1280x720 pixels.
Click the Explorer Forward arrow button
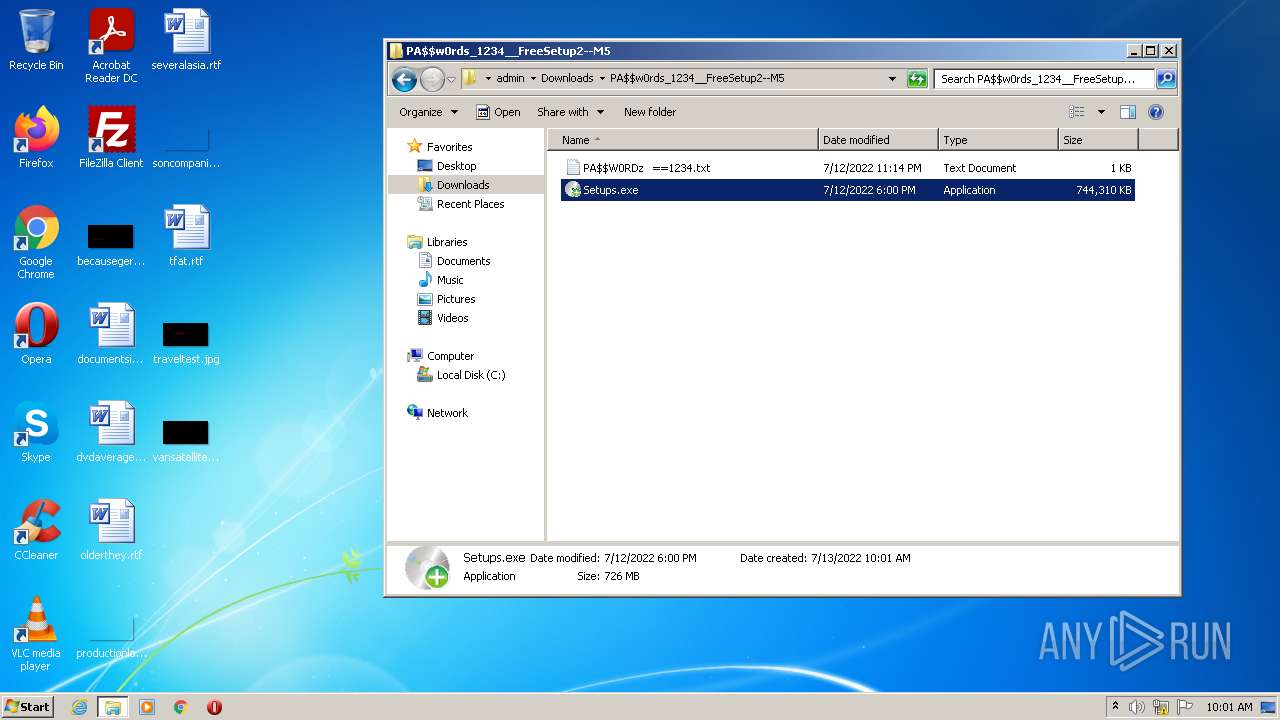point(432,79)
